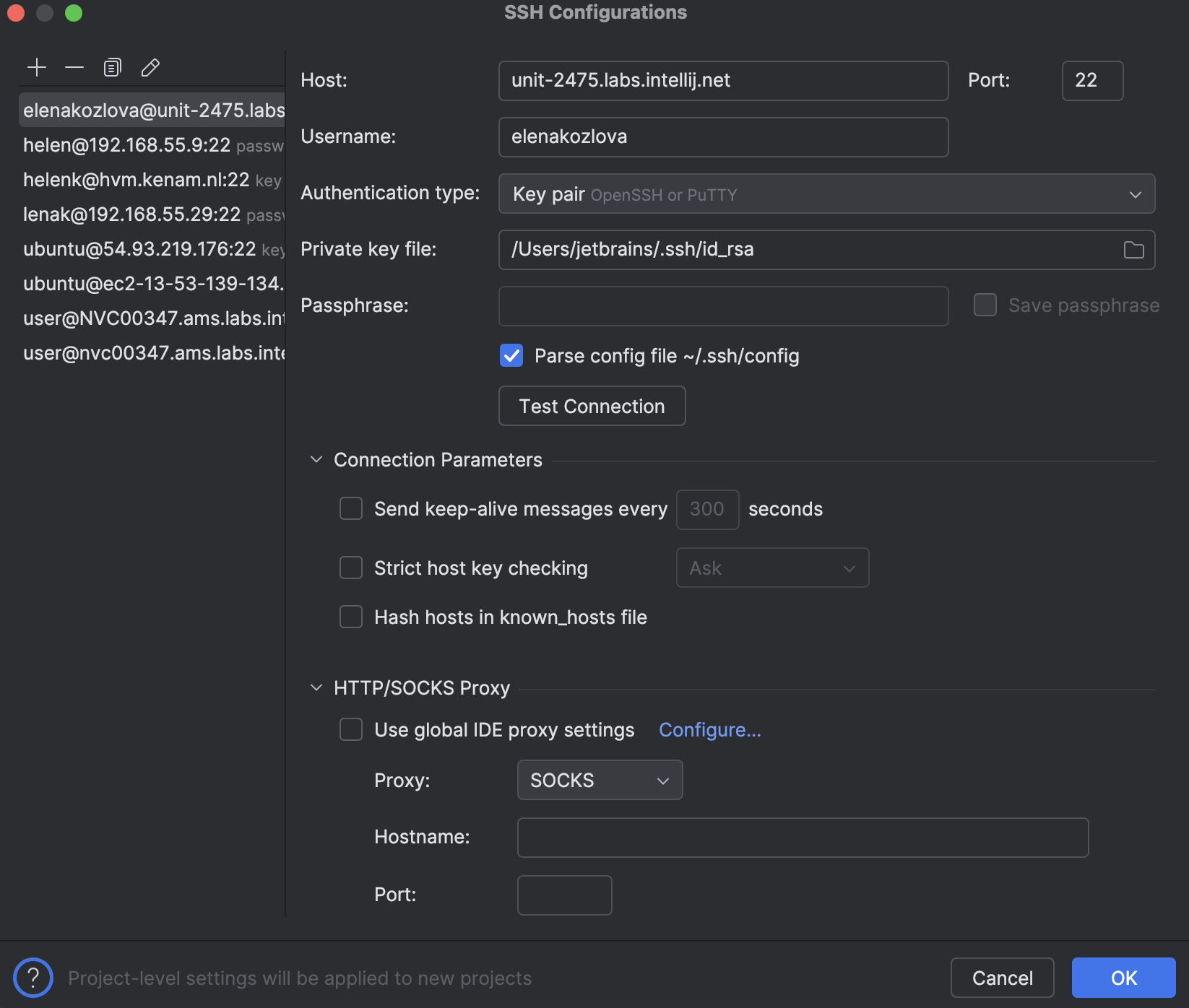Open the Authentication type dropdown
This screenshot has width=1189, height=1008.
(826, 194)
